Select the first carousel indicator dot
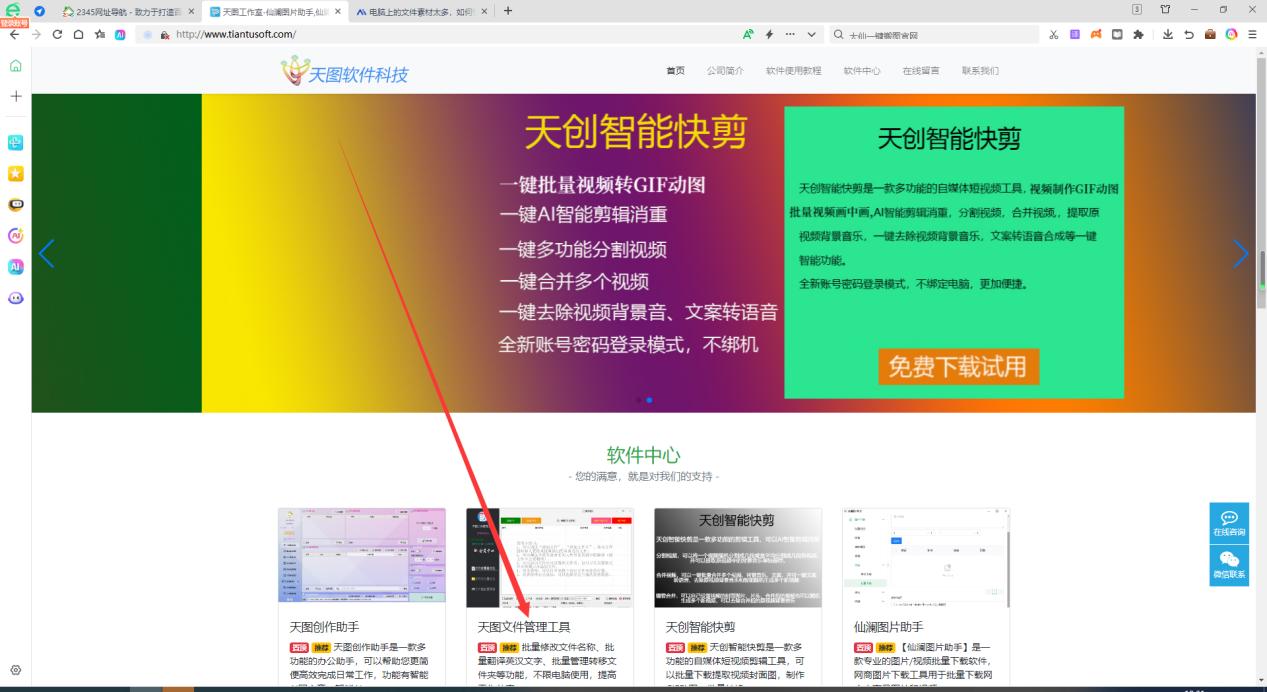The image size is (1267, 692). point(639,400)
